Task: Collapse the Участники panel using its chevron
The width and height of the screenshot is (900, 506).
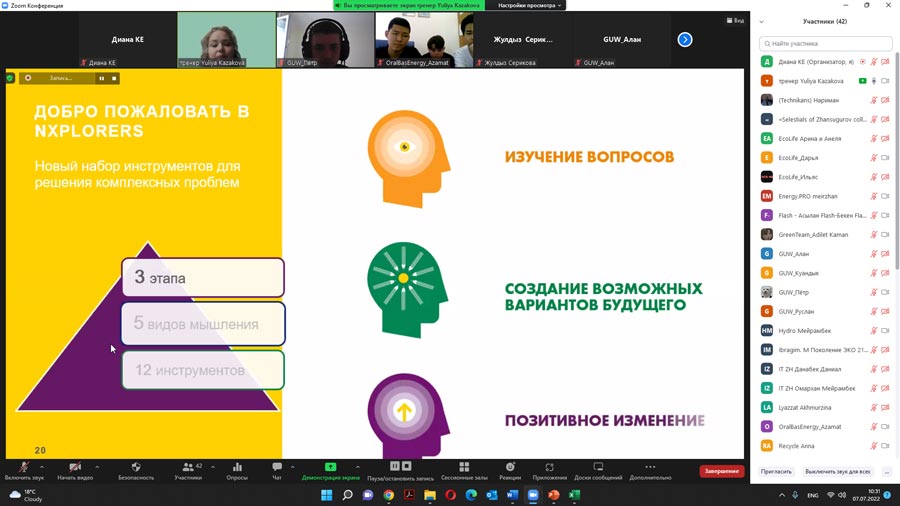Action: [x=762, y=21]
